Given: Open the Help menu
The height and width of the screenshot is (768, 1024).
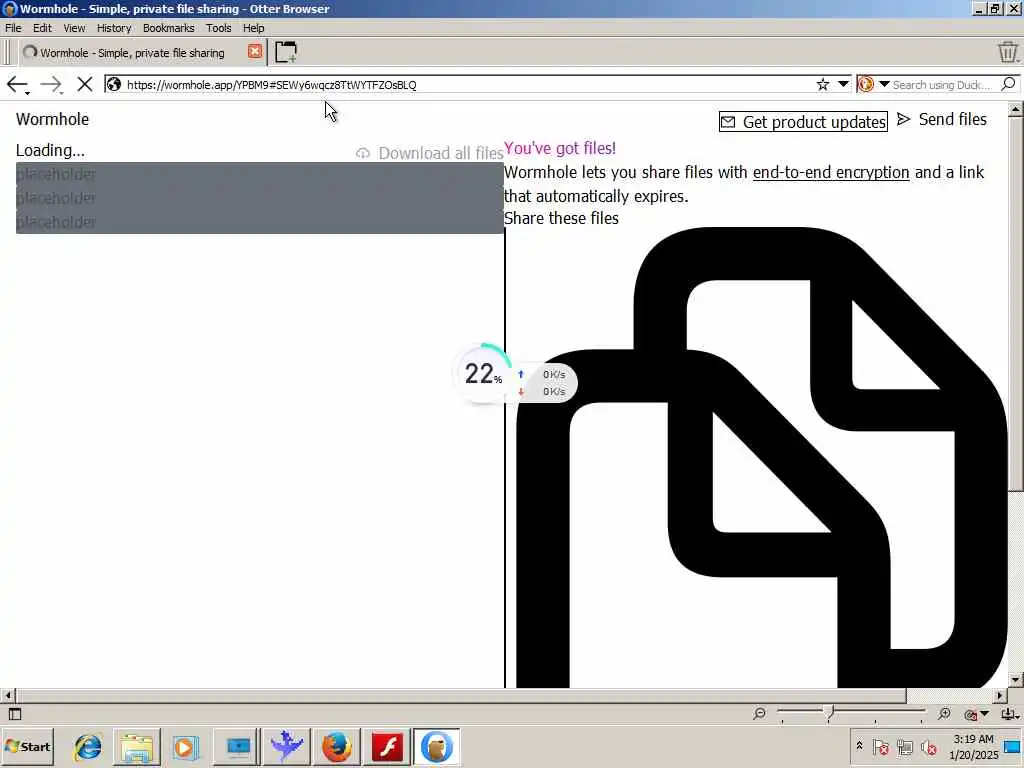Looking at the screenshot, I should [253, 28].
